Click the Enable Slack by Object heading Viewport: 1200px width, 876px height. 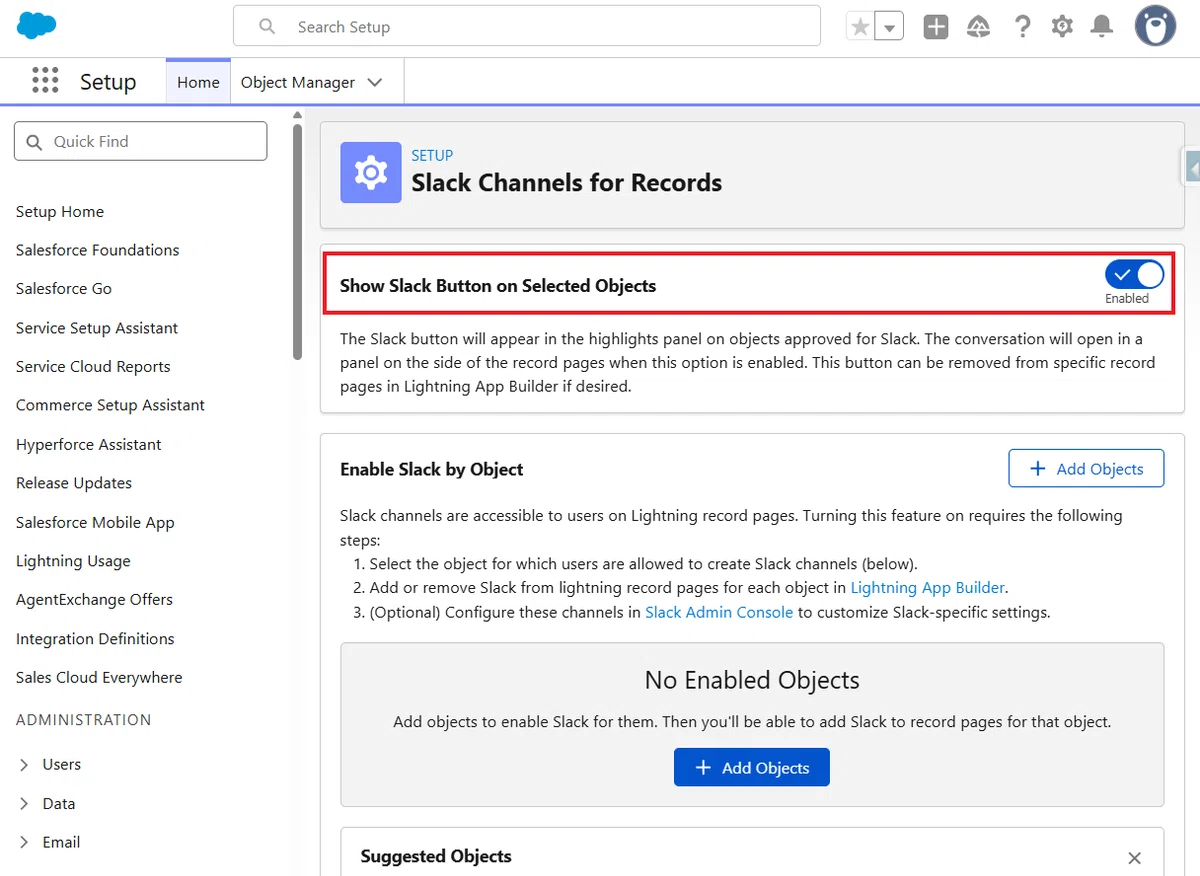pos(432,469)
